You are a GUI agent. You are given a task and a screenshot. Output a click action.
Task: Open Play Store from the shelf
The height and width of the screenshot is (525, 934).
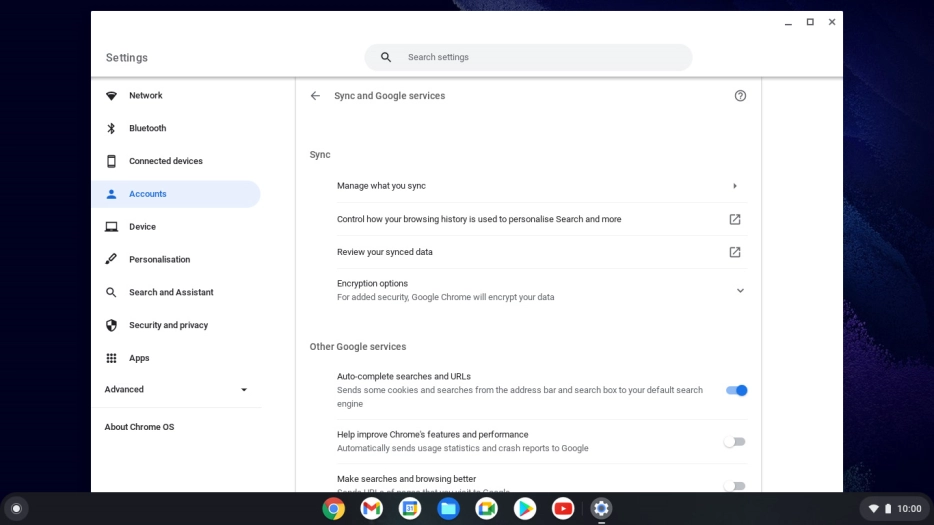524,508
